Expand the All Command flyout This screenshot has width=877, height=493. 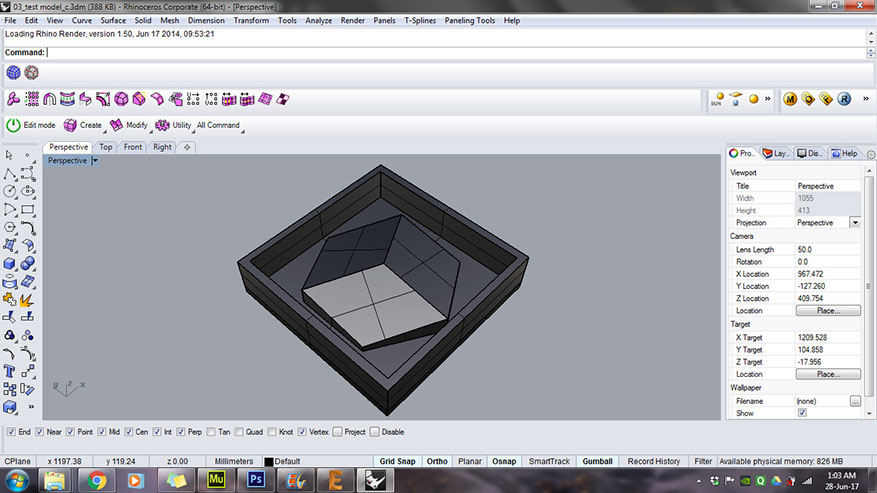[x=242, y=132]
